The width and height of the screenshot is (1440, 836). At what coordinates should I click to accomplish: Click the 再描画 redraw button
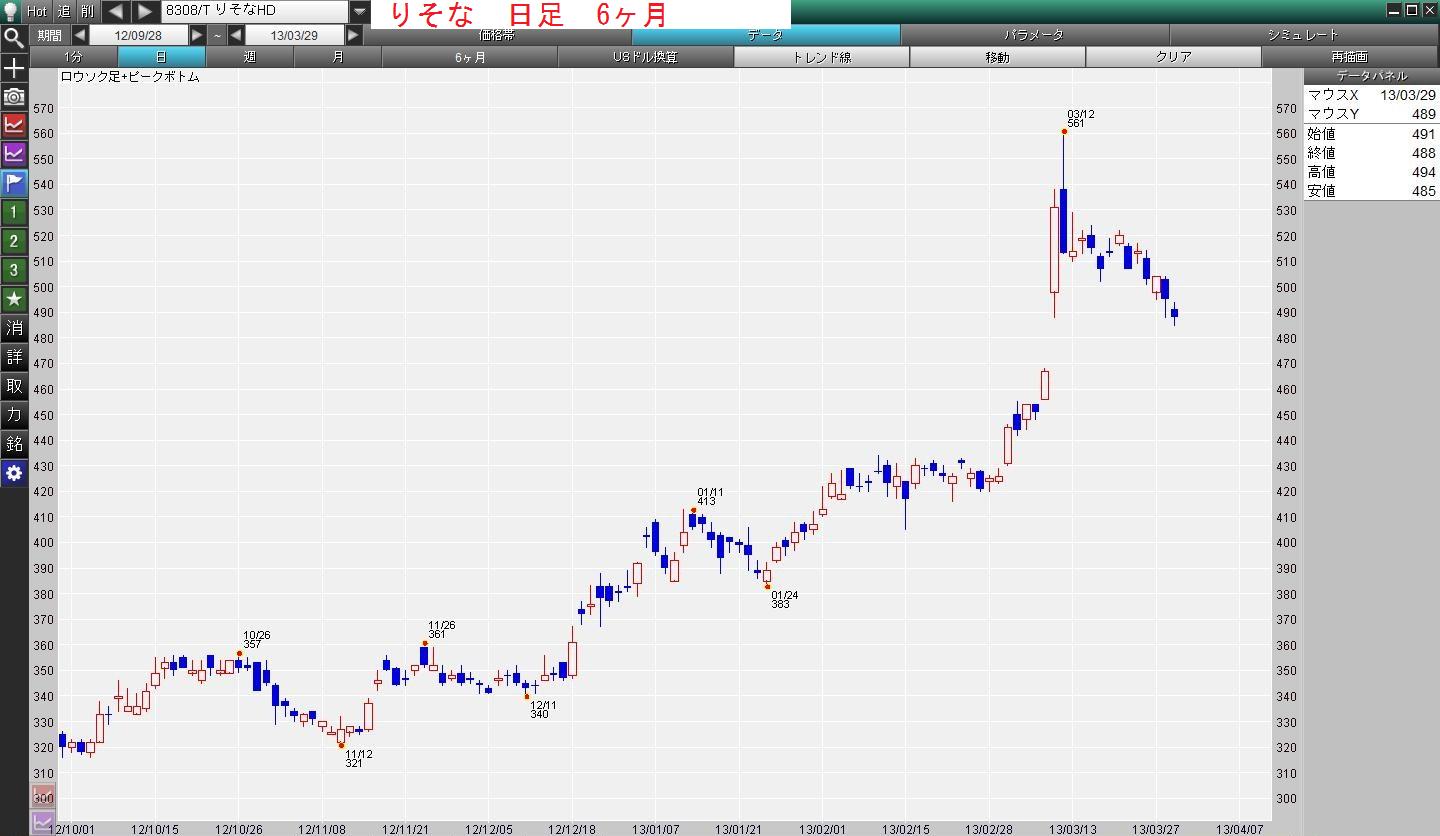click(x=1349, y=57)
